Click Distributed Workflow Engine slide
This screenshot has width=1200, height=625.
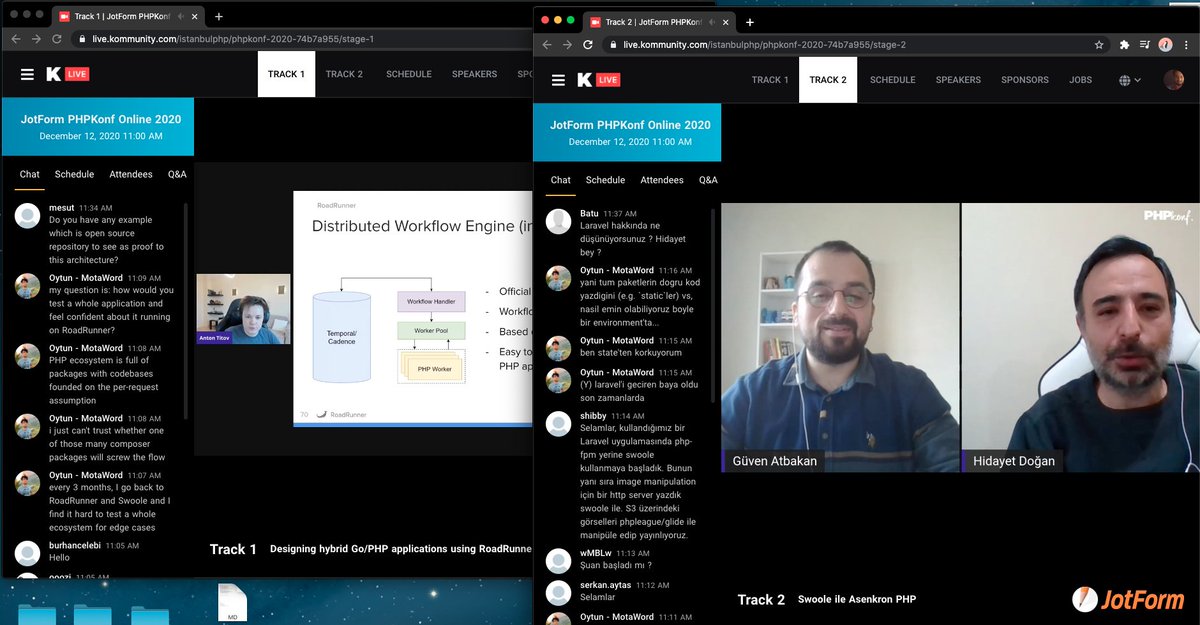coord(413,308)
